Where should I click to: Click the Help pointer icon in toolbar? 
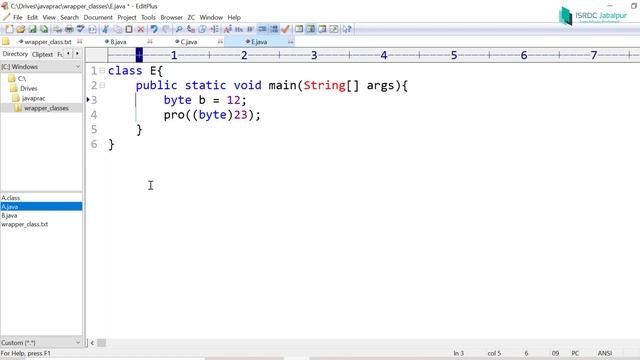[x=347, y=29]
